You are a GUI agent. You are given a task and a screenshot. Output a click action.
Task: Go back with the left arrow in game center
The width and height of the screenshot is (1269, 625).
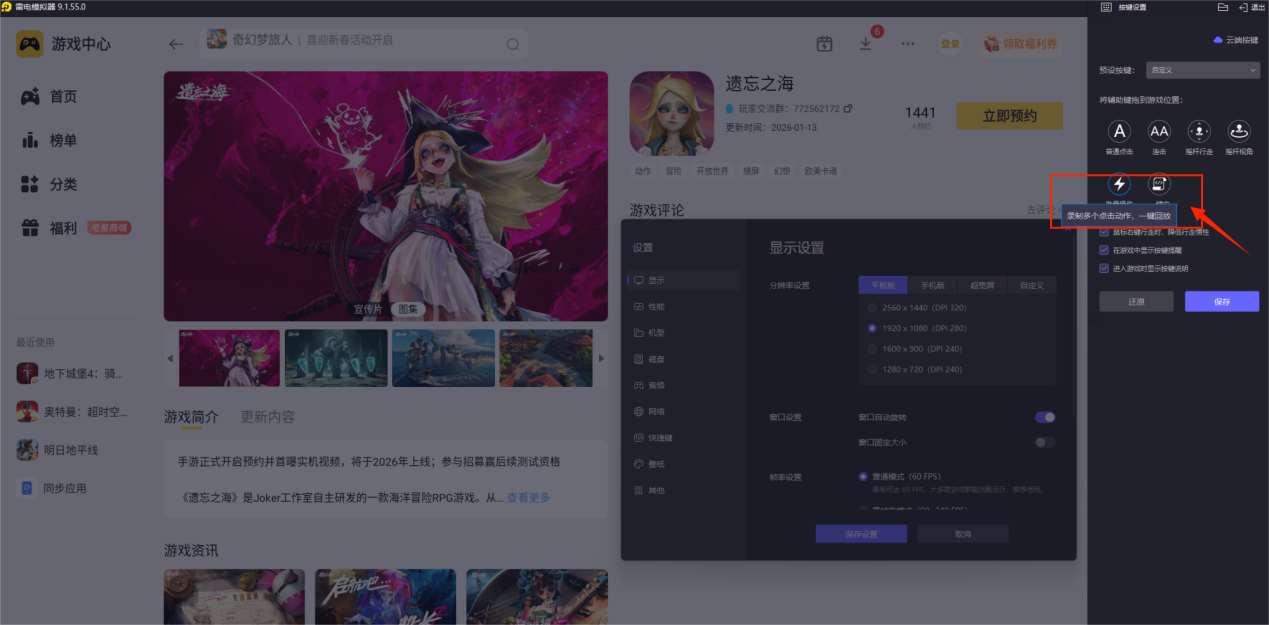(x=176, y=44)
